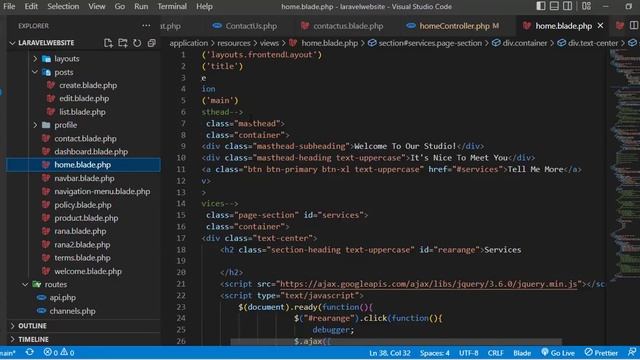Open Edit menu
The image size is (640, 360).
(x=31, y=7)
